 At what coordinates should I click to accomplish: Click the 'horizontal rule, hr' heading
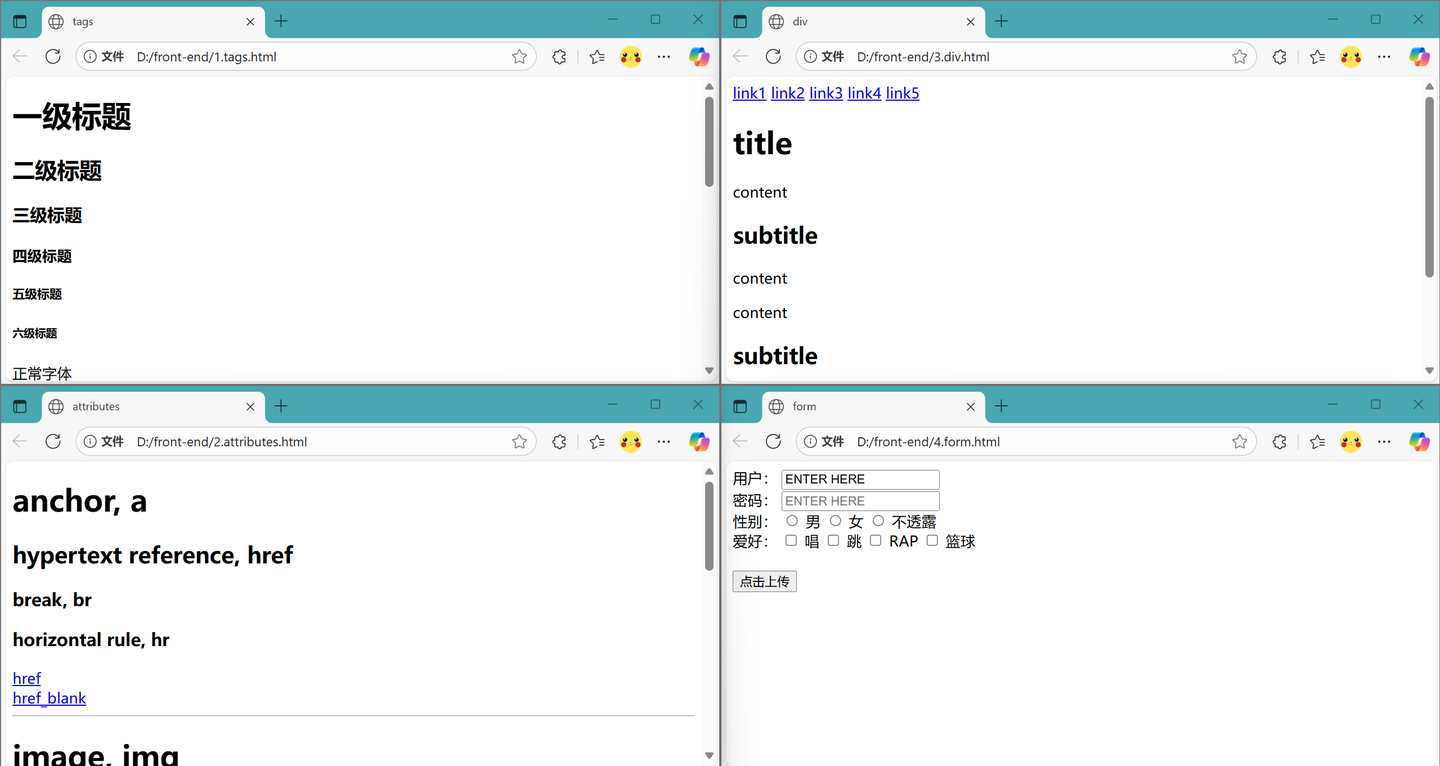coord(91,639)
